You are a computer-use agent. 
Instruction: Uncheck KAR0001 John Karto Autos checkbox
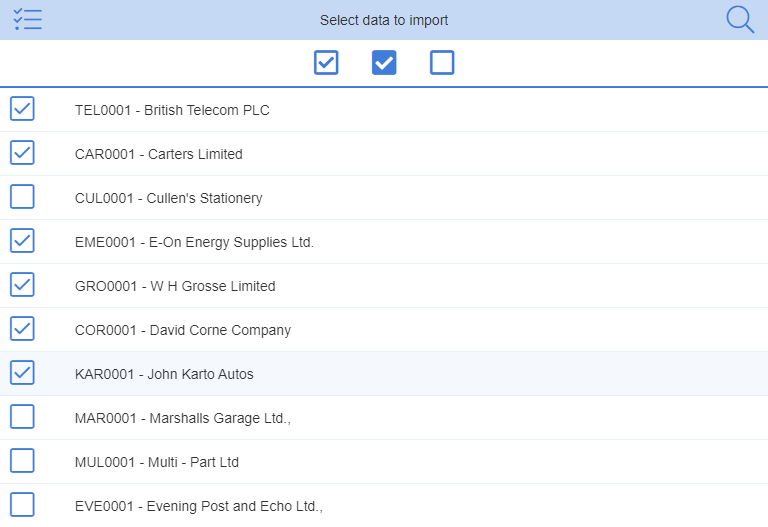point(22,373)
